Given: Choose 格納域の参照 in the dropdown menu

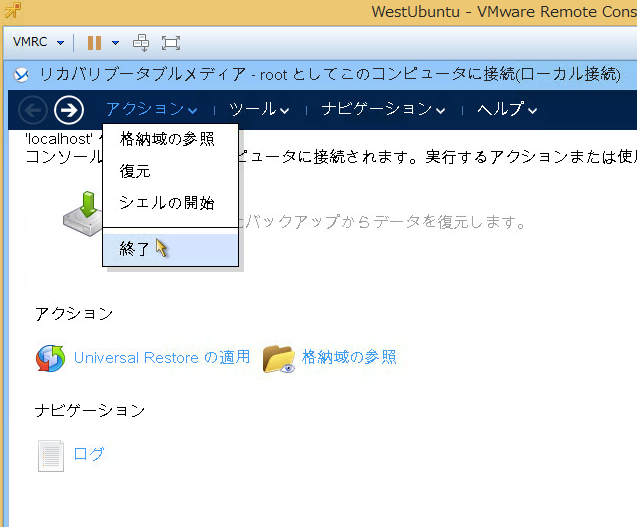Looking at the screenshot, I should click(x=166, y=139).
